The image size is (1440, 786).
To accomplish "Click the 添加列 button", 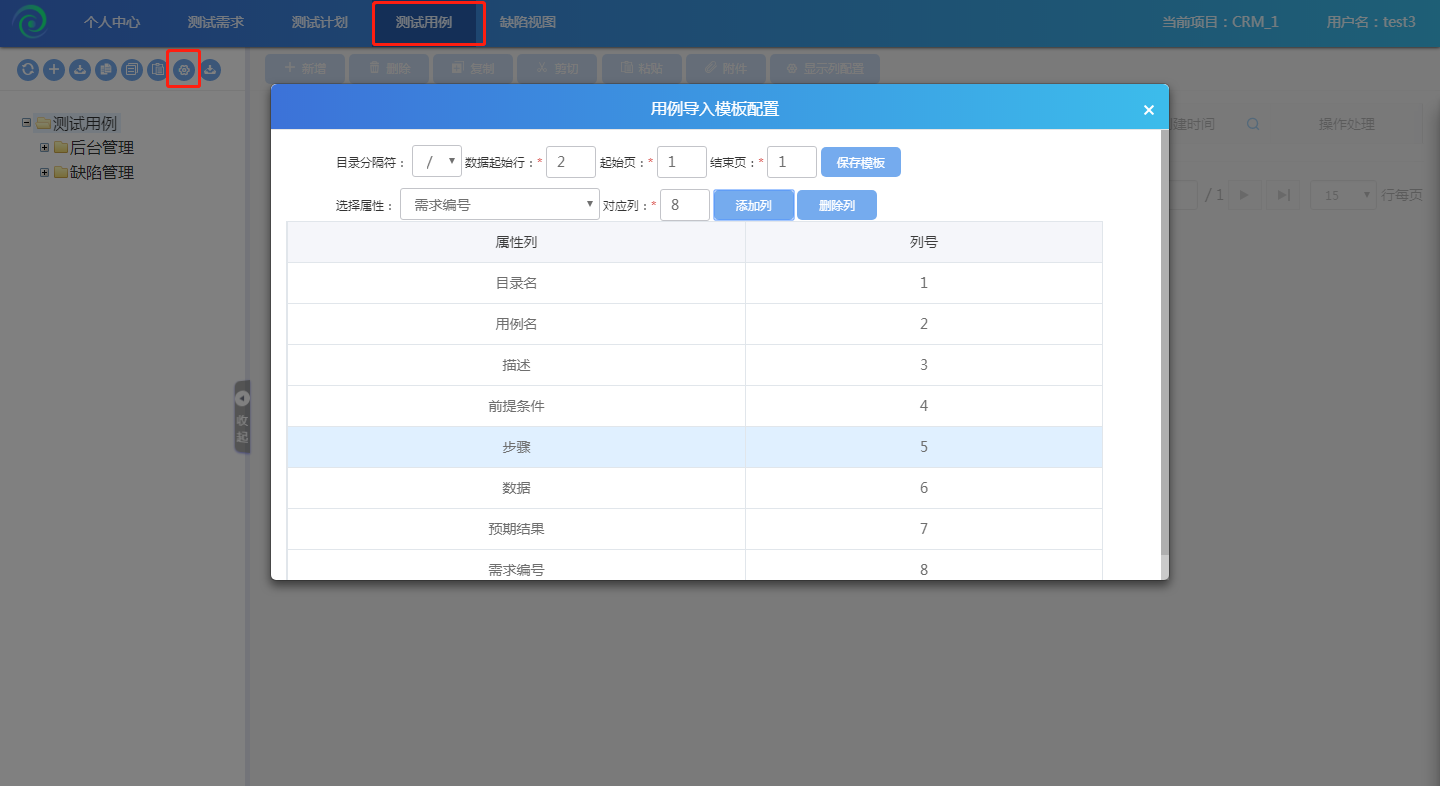I will click(x=753, y=205).
